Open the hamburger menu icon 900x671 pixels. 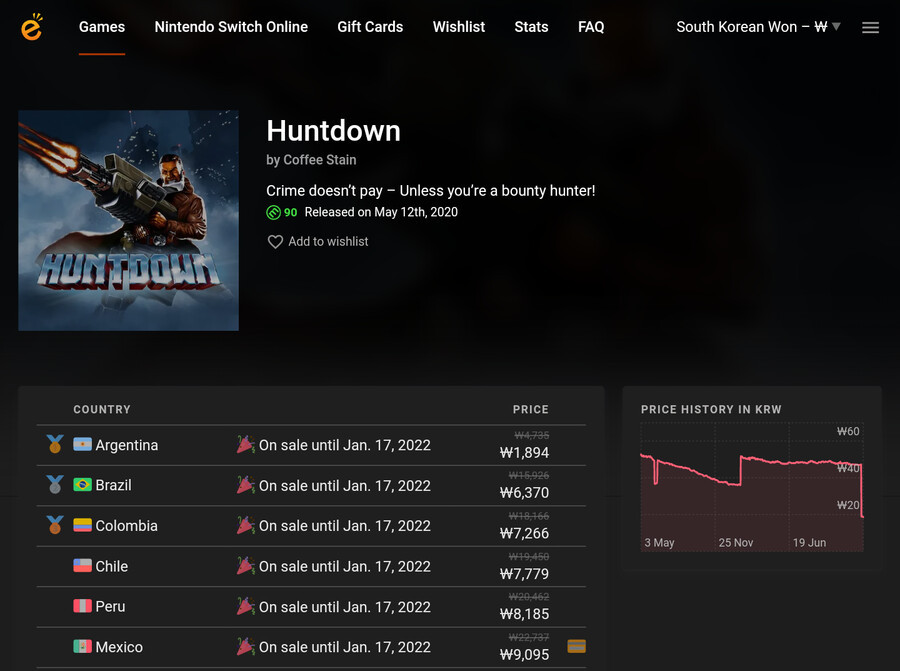[x=870, y=28]
